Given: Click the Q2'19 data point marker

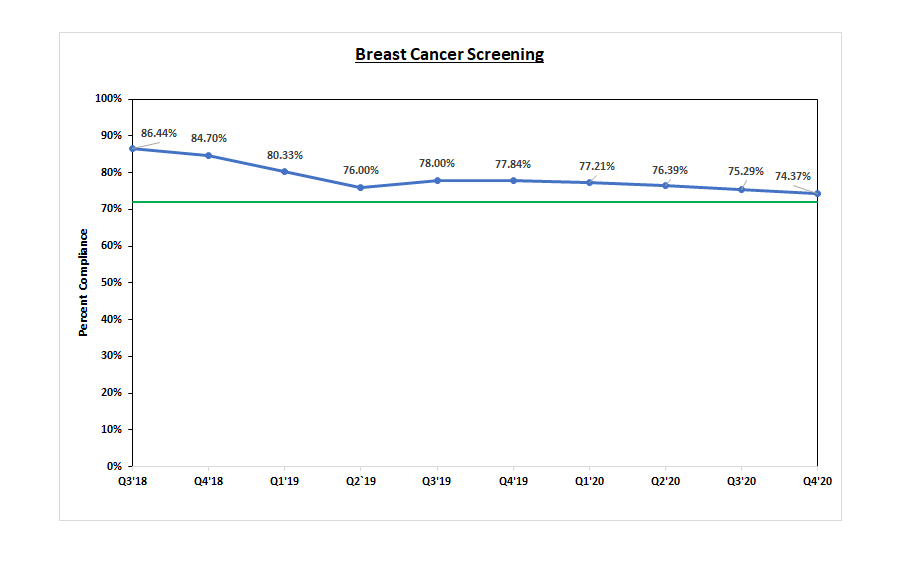Looking at the screenshot, I should click(361, 187).
